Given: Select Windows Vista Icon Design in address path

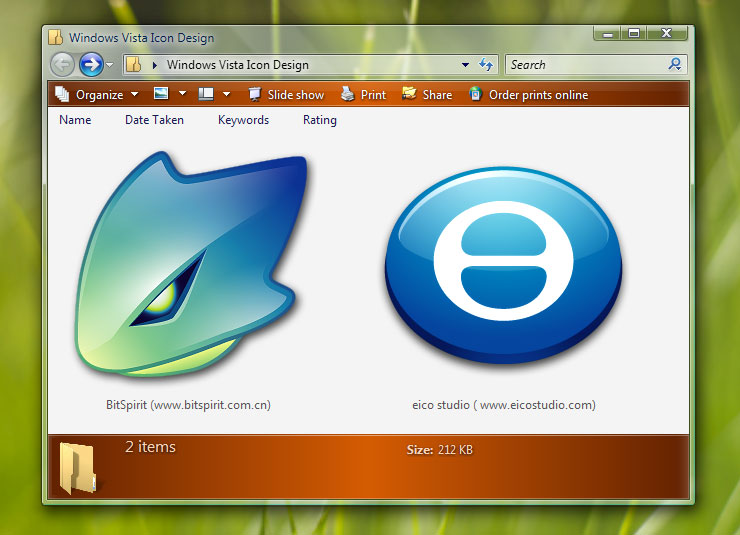Looking at the screenshot, I should click(x=237, y=65).
